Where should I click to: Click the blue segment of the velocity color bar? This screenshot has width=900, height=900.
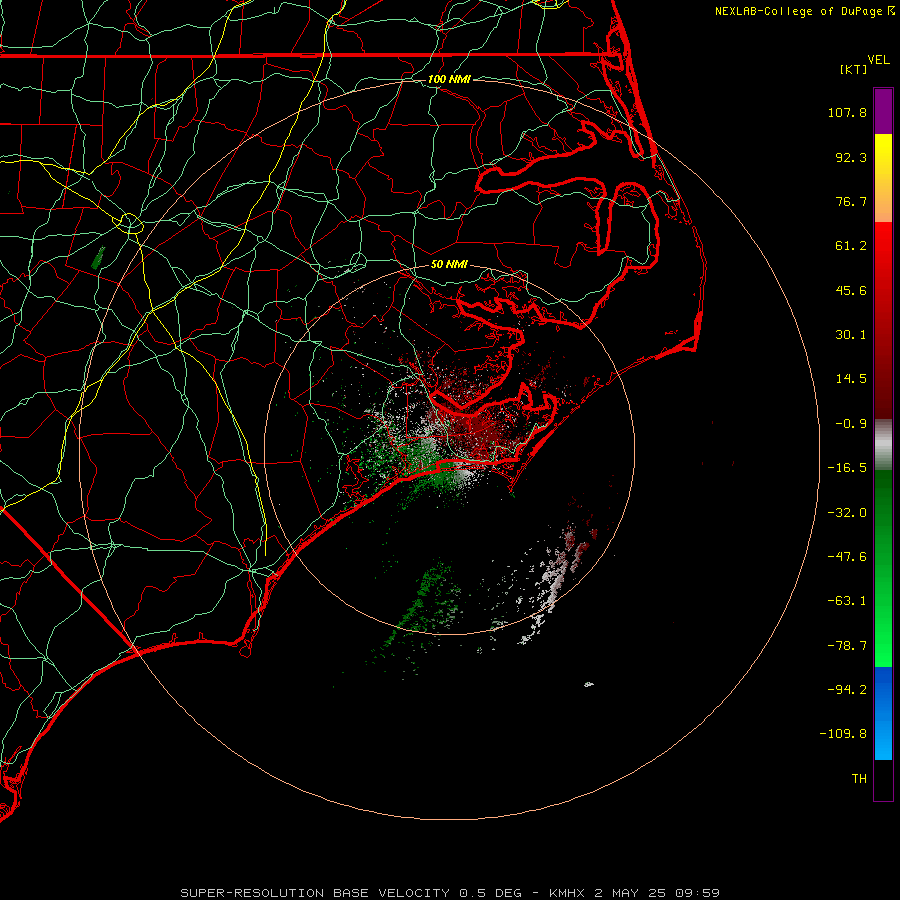(883, 713)
